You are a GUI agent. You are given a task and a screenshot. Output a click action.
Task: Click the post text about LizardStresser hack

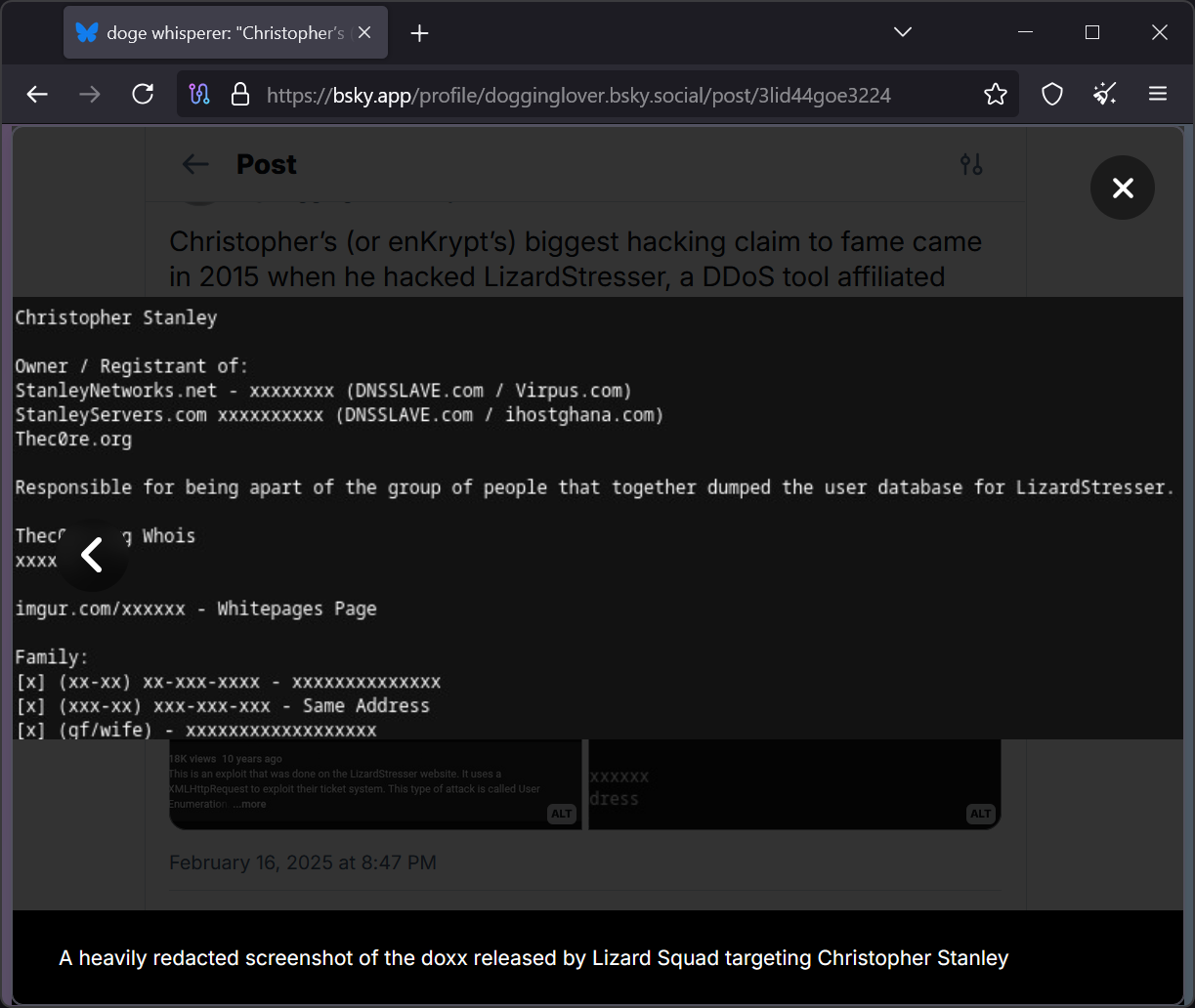click(x=576, y=259)
